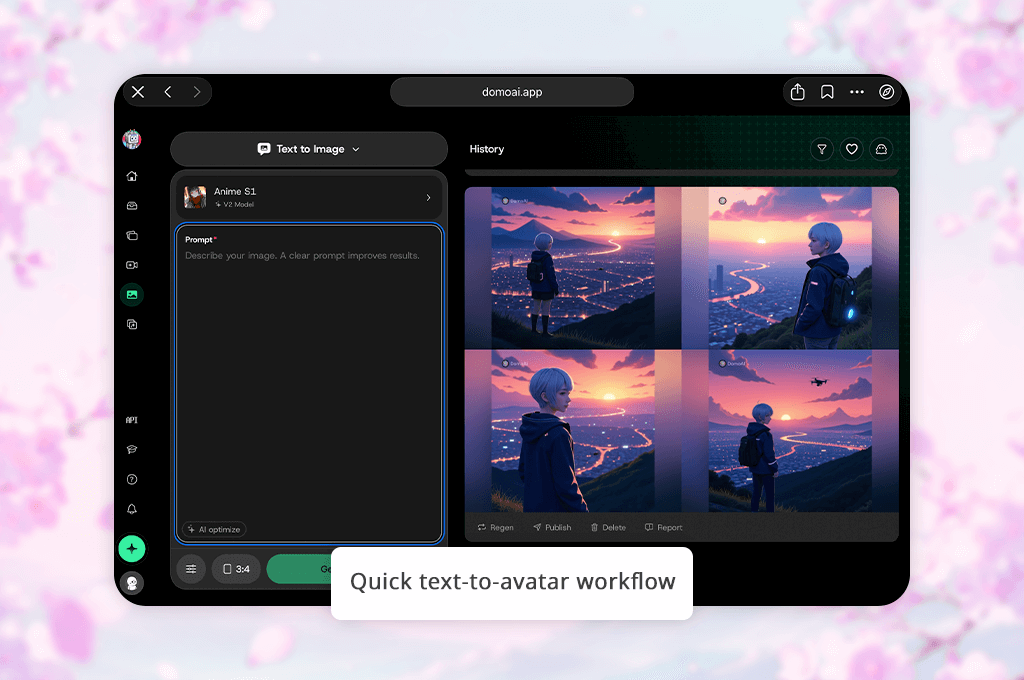Click the Delete button

click(608, 527)
